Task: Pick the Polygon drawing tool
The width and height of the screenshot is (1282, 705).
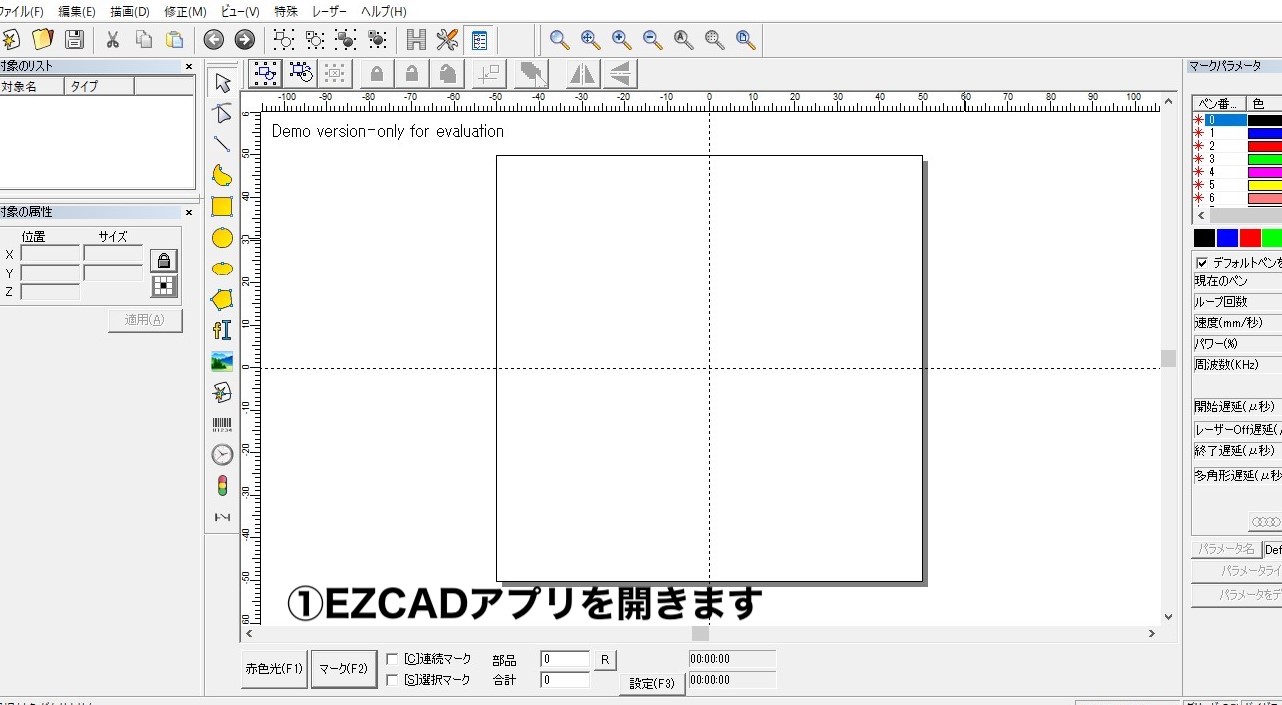Action: coord(222,300)
